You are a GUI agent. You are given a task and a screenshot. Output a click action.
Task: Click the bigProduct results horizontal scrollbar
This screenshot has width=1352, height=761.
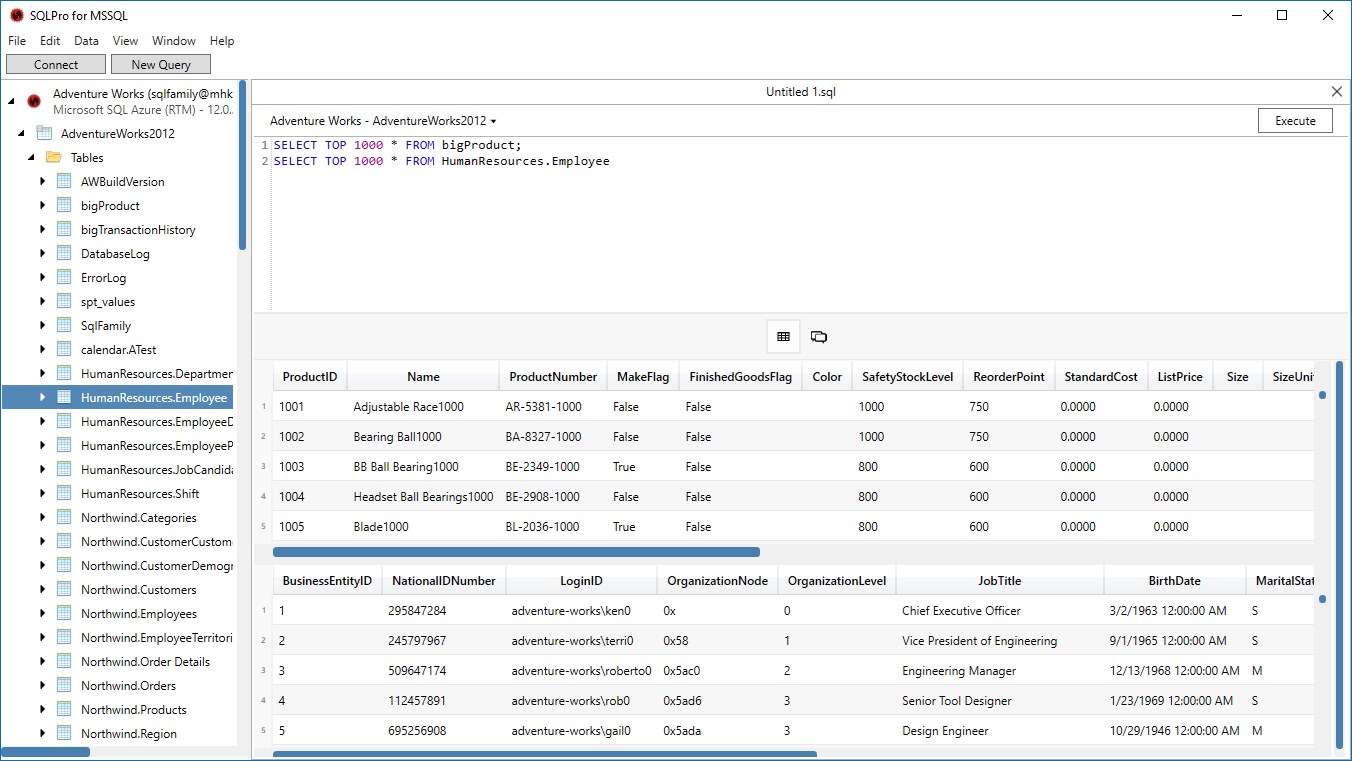coord(516,552)
